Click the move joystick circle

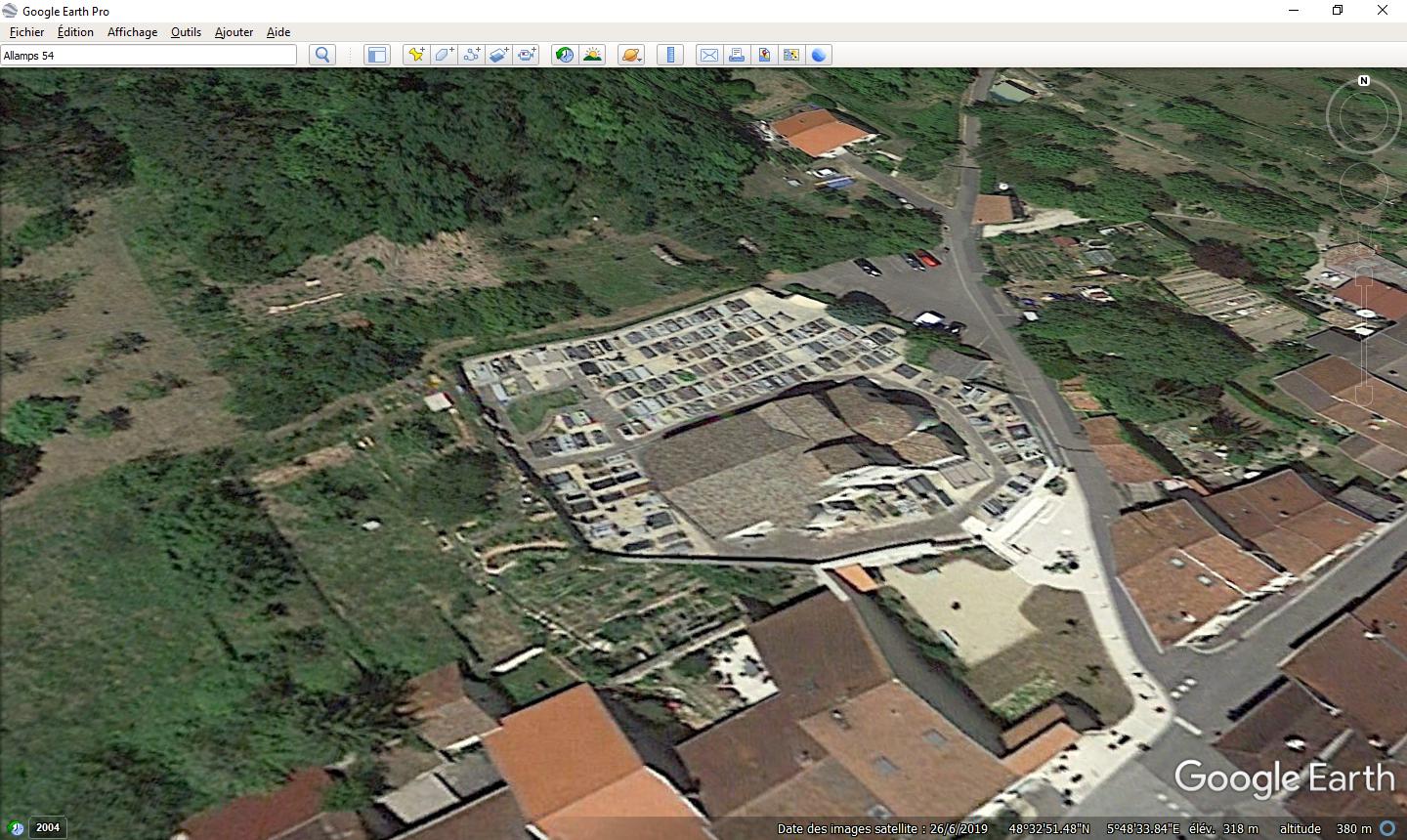coord(1364,186)
